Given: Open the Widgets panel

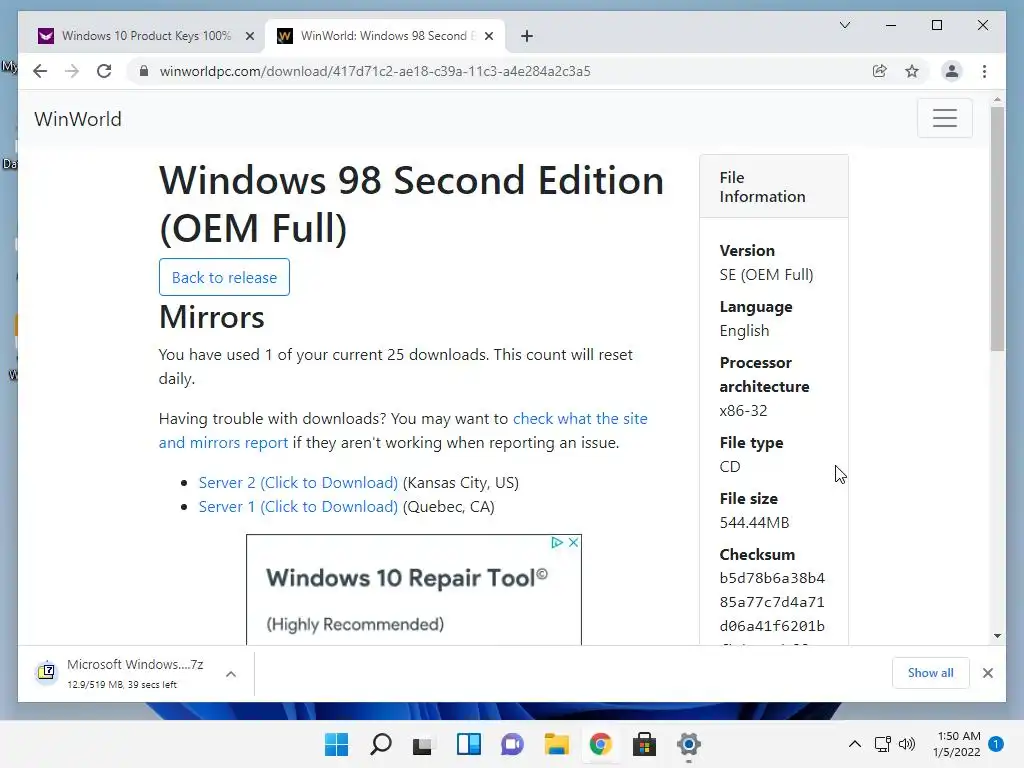Looking at the screenshot, I should [x=468, y=744].
